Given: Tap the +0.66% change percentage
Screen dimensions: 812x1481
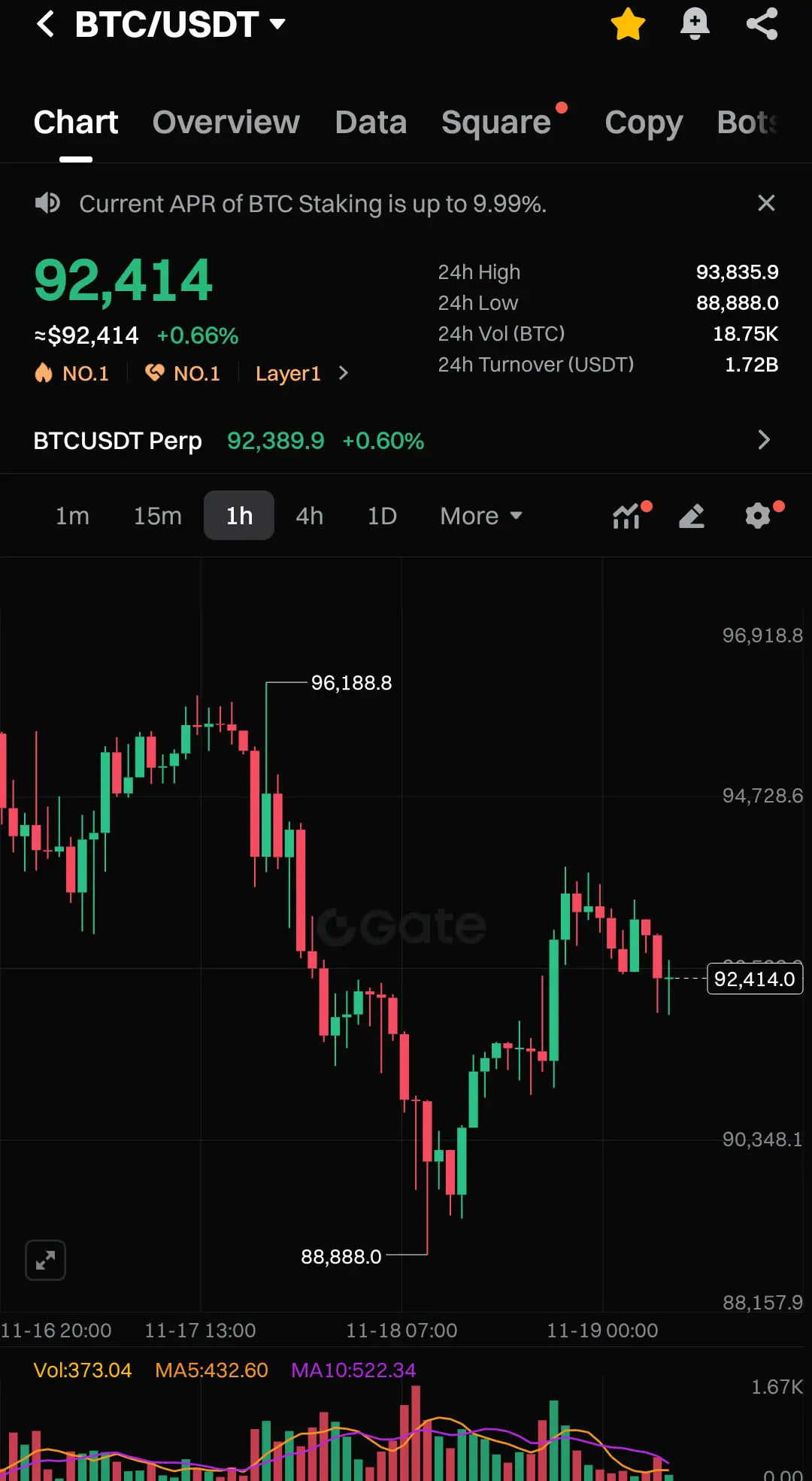Looking at the screenshot, I should tap(198, 335).
